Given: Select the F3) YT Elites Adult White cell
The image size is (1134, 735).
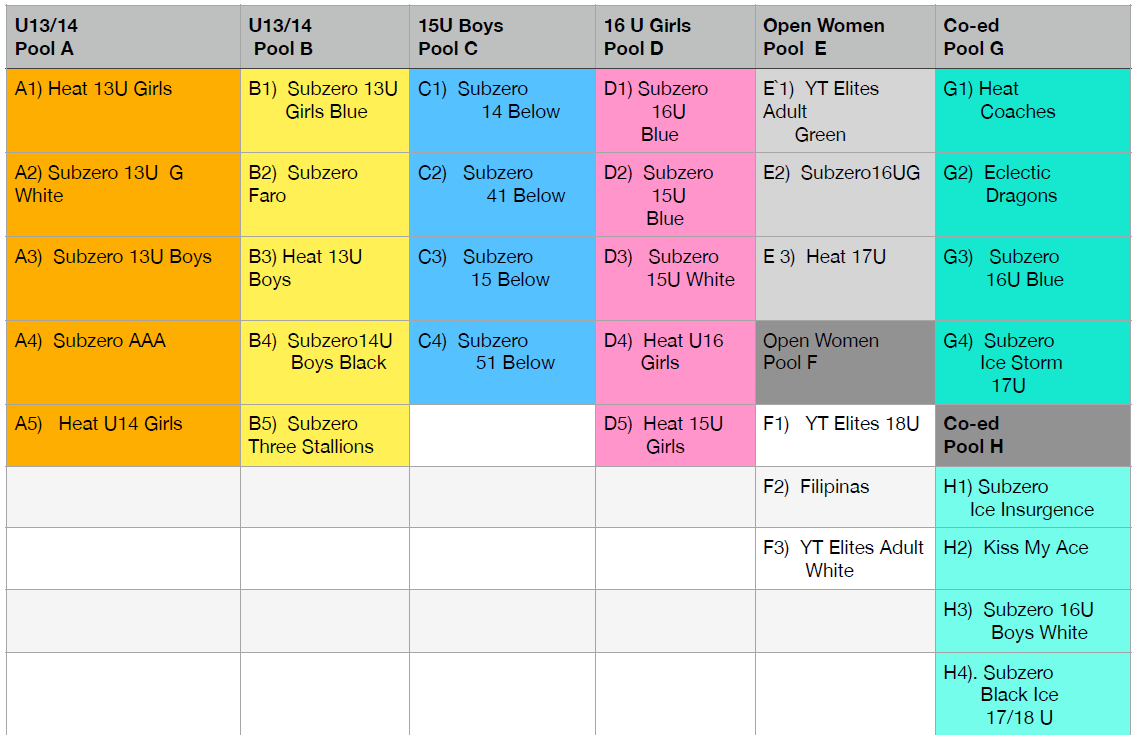Looking at the screenshot, I should (845, 559).
